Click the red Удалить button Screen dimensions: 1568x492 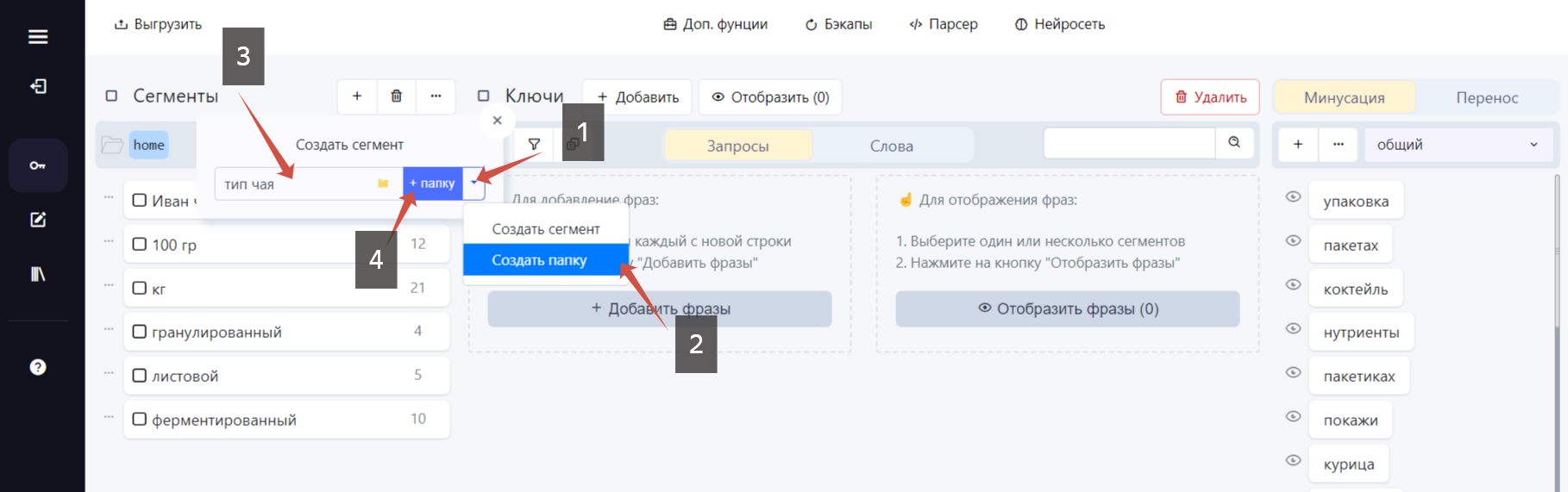[x=1210, y=97]
